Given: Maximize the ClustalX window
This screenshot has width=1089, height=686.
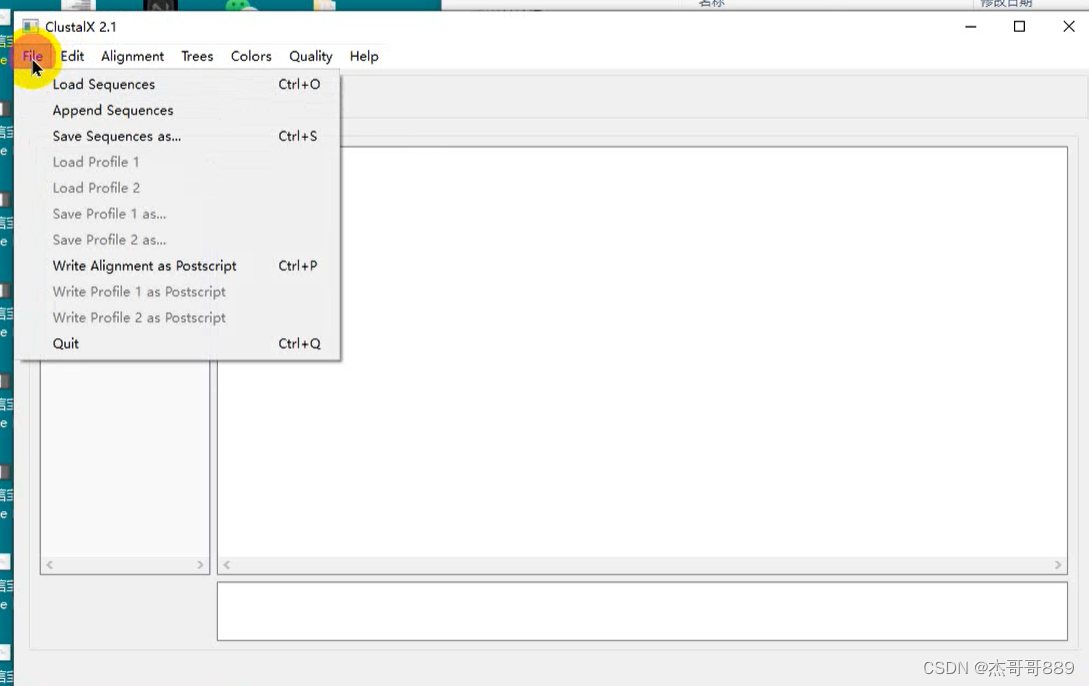Looking at the screenshot, I should [x=1020, y=26].
